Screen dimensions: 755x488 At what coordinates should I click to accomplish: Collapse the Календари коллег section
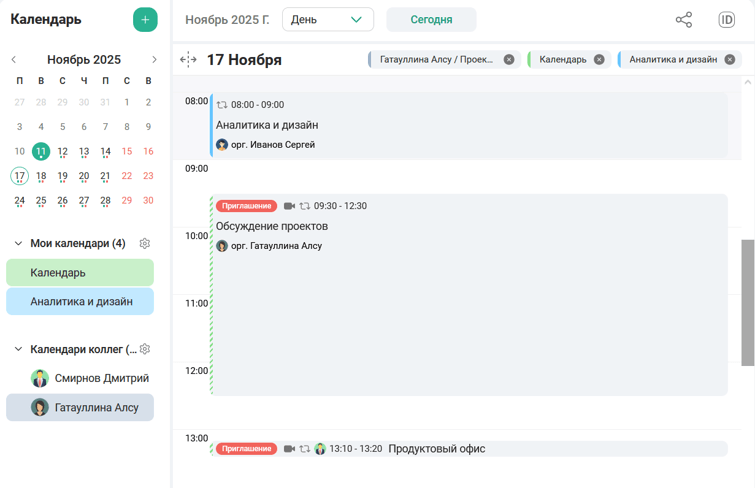pyautogui.click(x=18, y=349)
